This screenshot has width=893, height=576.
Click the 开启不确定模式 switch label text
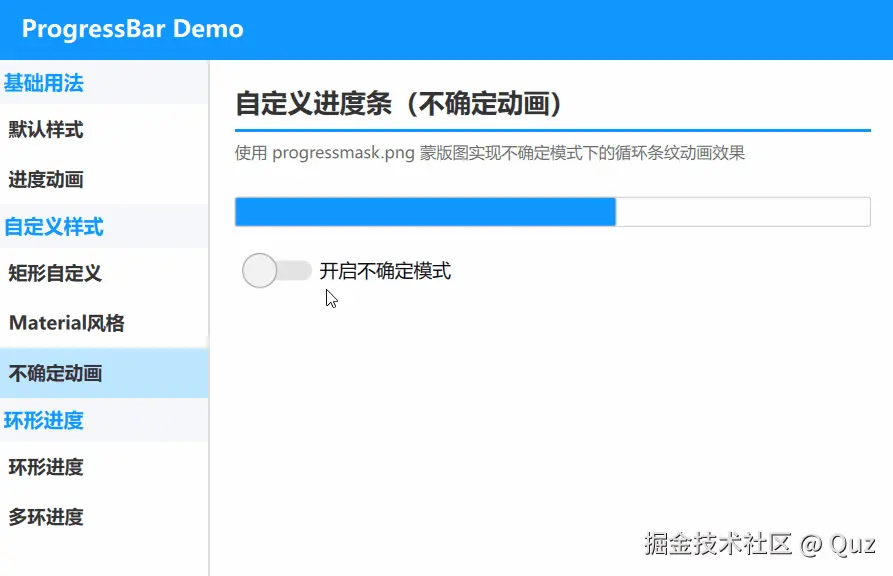pyautogui.click(x=385, y=271)
